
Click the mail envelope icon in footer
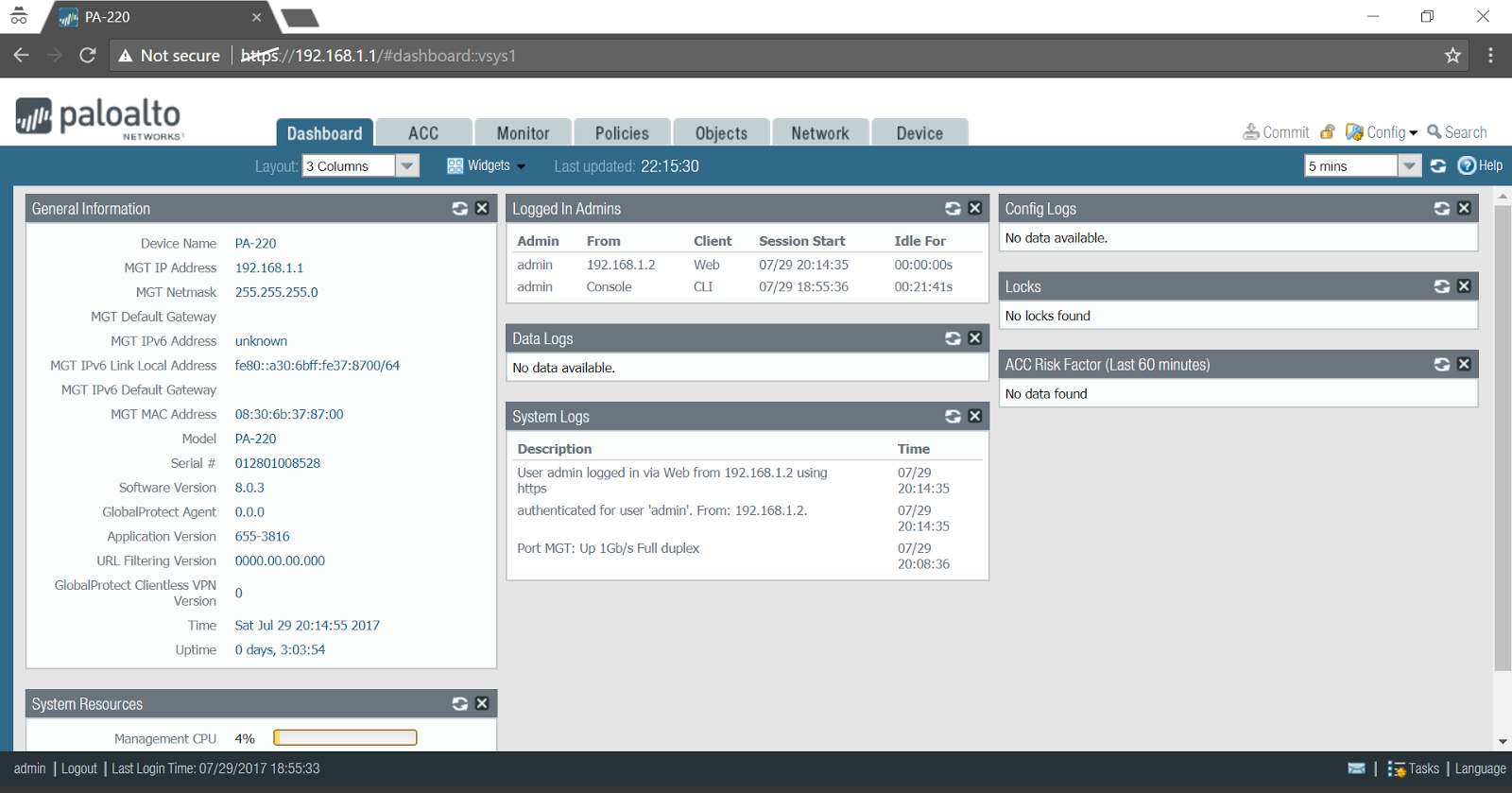point(1356,768)
